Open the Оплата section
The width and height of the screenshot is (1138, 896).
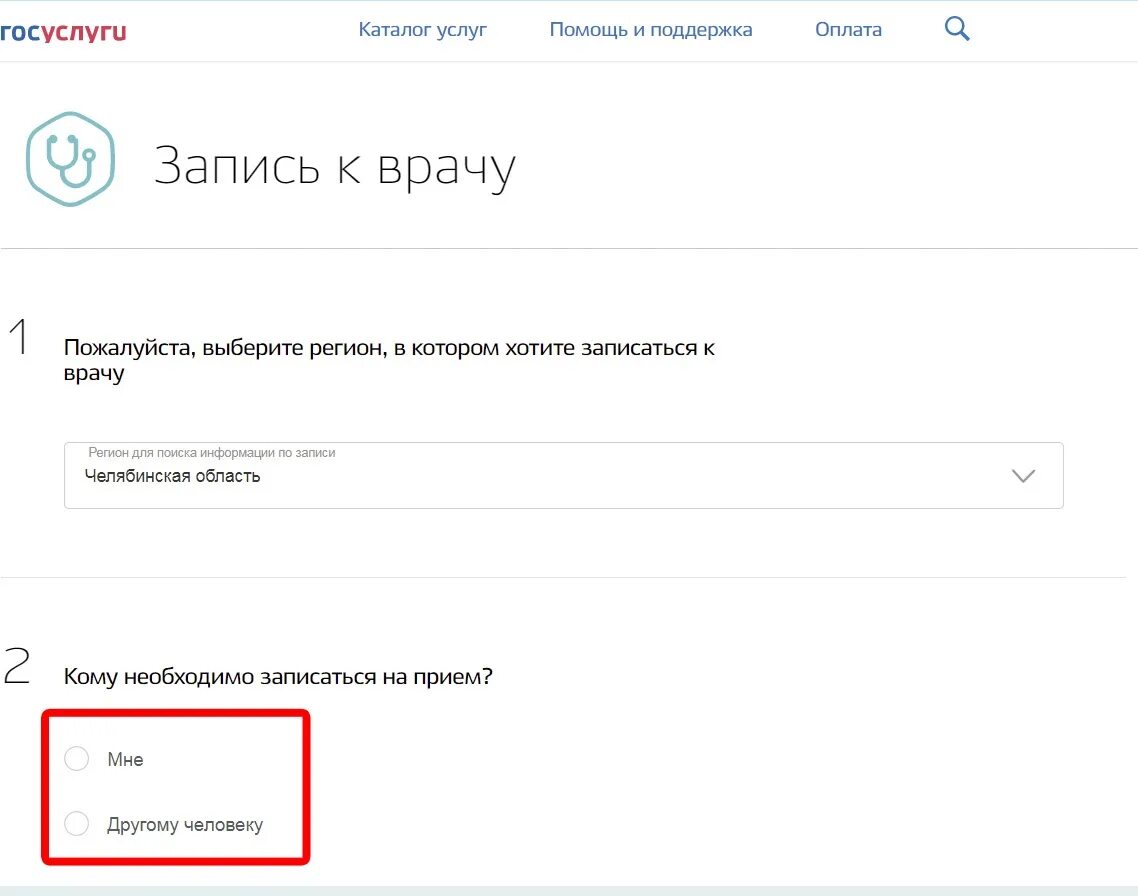(x=848, y=30)
